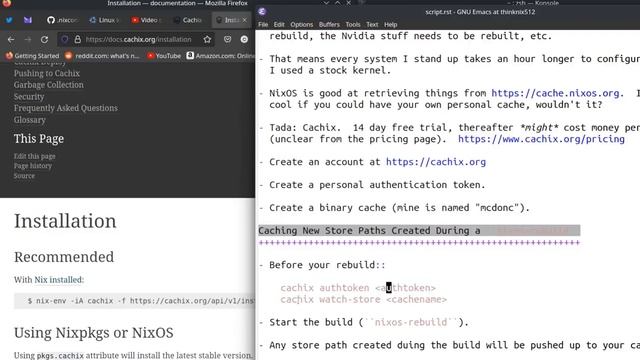This screenshot has height=360, width=640.
Task: Open the Amazon.com bookmark
Action: pos(220,56)
